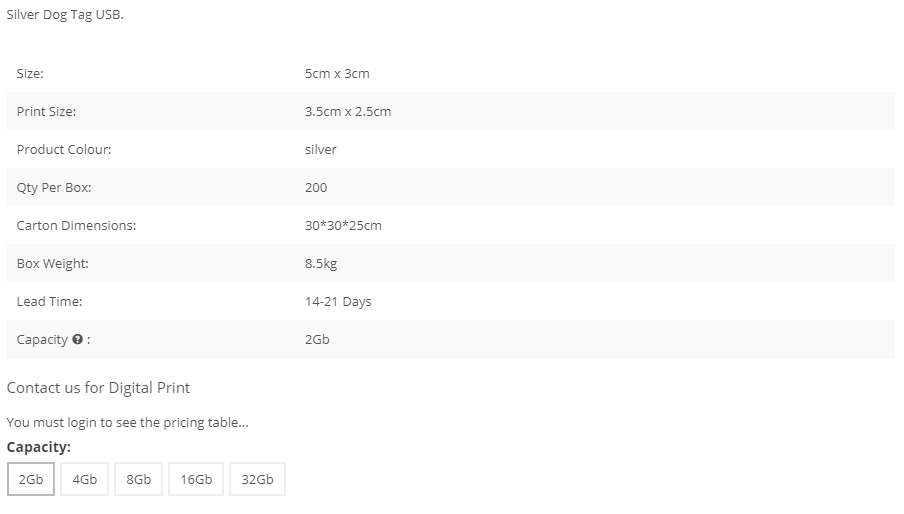Click the bold Capacity: selector label
The image size is (904, 514).
pos(39,447)
